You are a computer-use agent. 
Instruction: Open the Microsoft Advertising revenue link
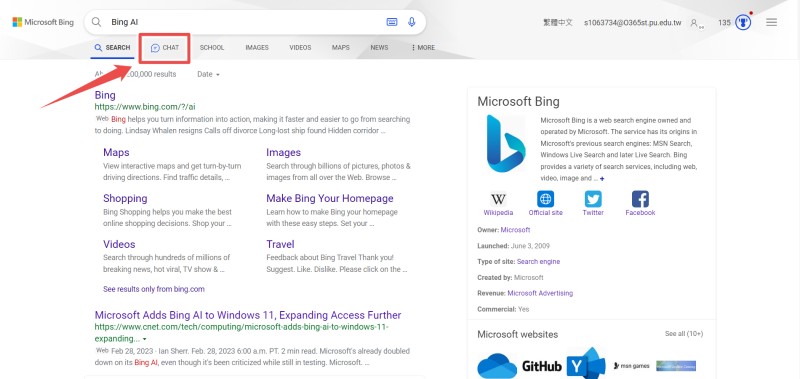(540, 293)
